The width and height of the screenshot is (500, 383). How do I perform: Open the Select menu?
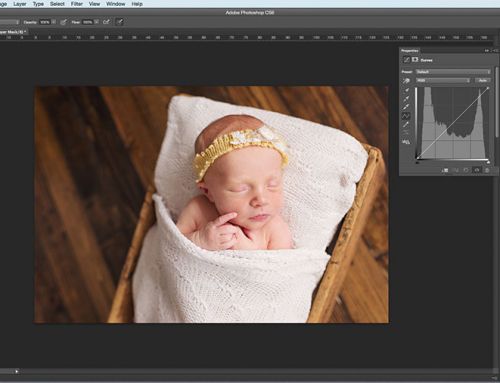pyautogui.click(x=57, y=4)
